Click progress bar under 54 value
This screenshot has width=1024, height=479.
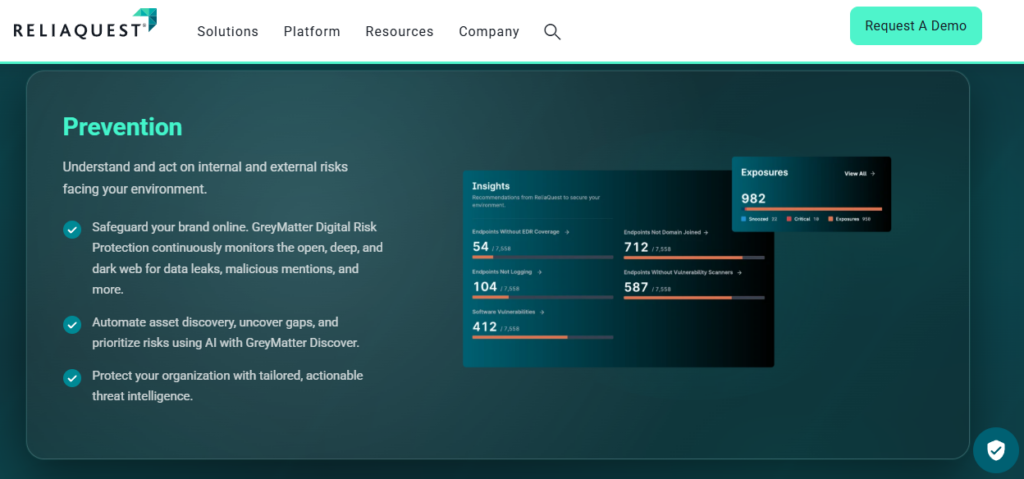pyautogui.click(x=543, y=257)
